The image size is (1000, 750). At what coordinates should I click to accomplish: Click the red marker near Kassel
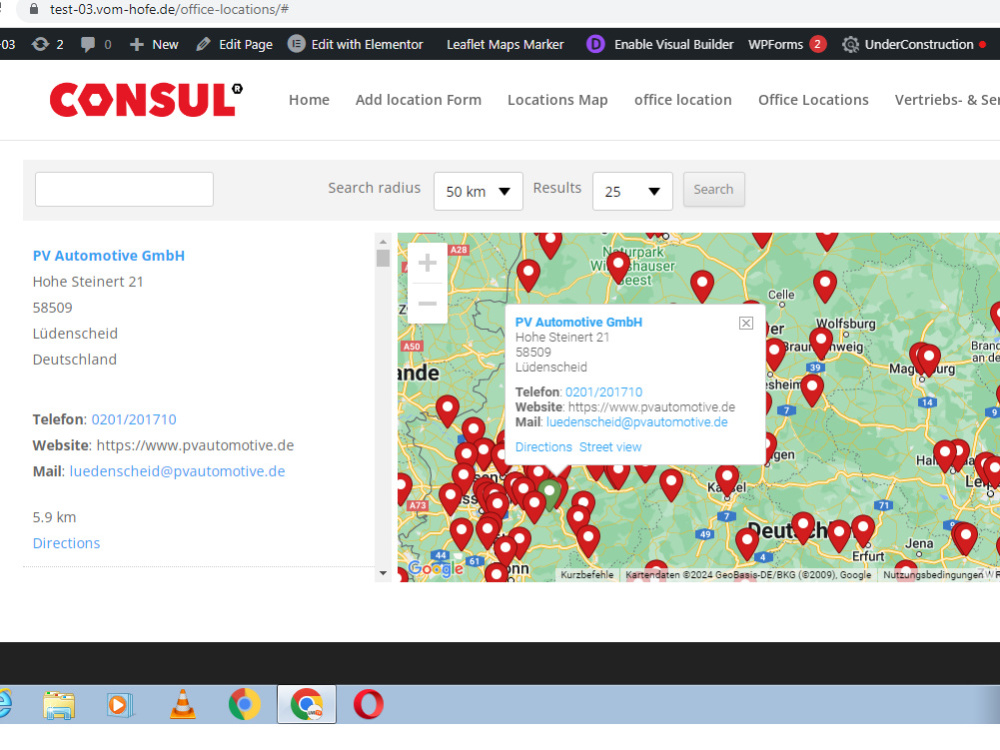tap(727, 480)
